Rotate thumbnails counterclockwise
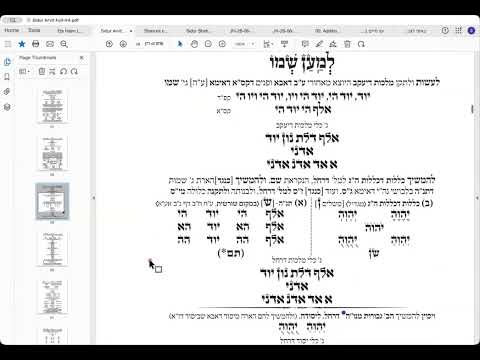 63,71
